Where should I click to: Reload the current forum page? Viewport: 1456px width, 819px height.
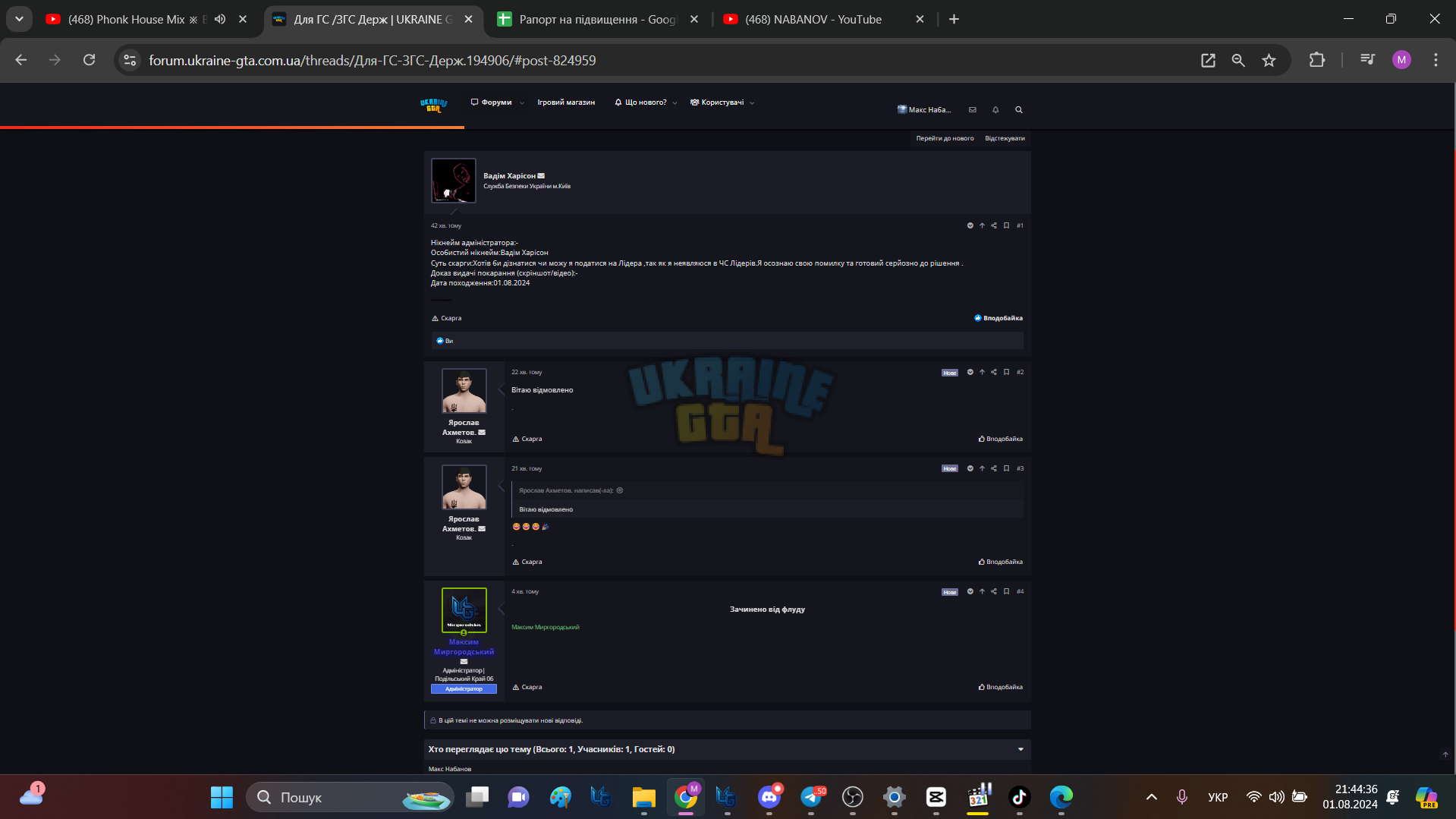pyautogui.click(x=89, y=60)
